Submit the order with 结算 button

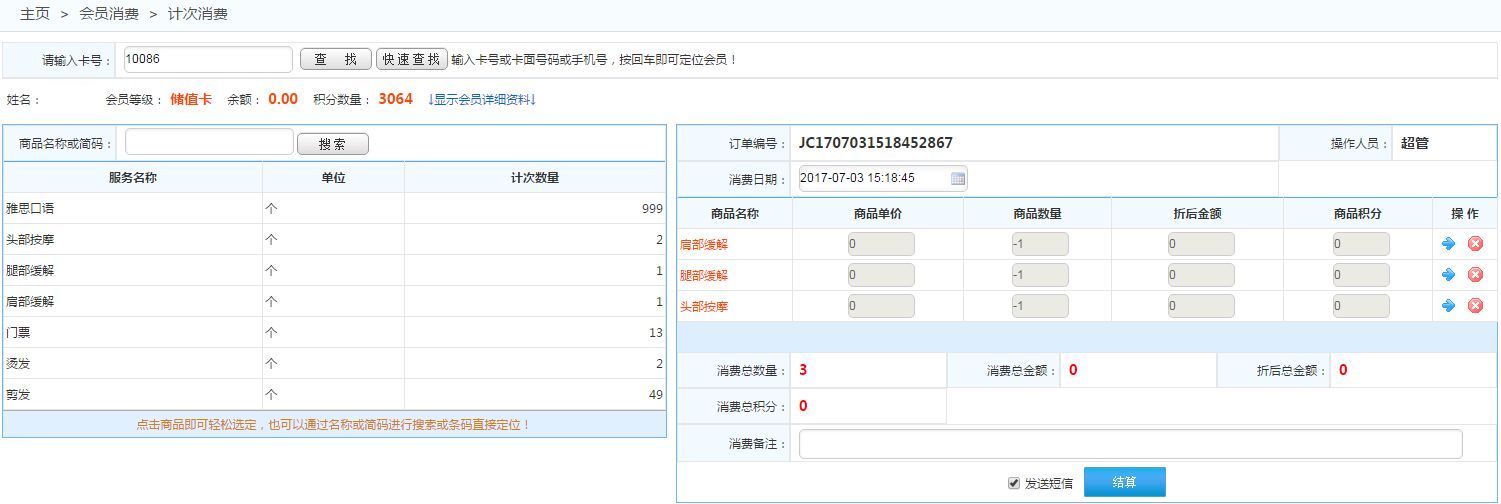pyautogui.click(x=1124, y=482)
